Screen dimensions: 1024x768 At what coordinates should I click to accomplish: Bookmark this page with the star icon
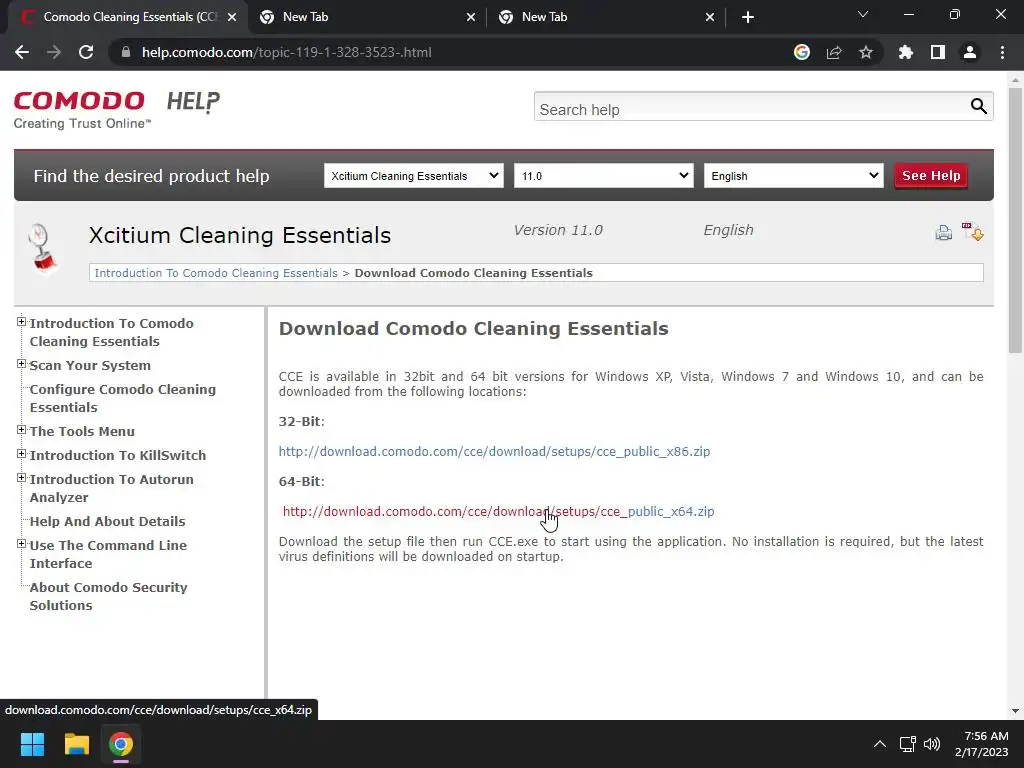pyautogui.click(x=865, y=52)
